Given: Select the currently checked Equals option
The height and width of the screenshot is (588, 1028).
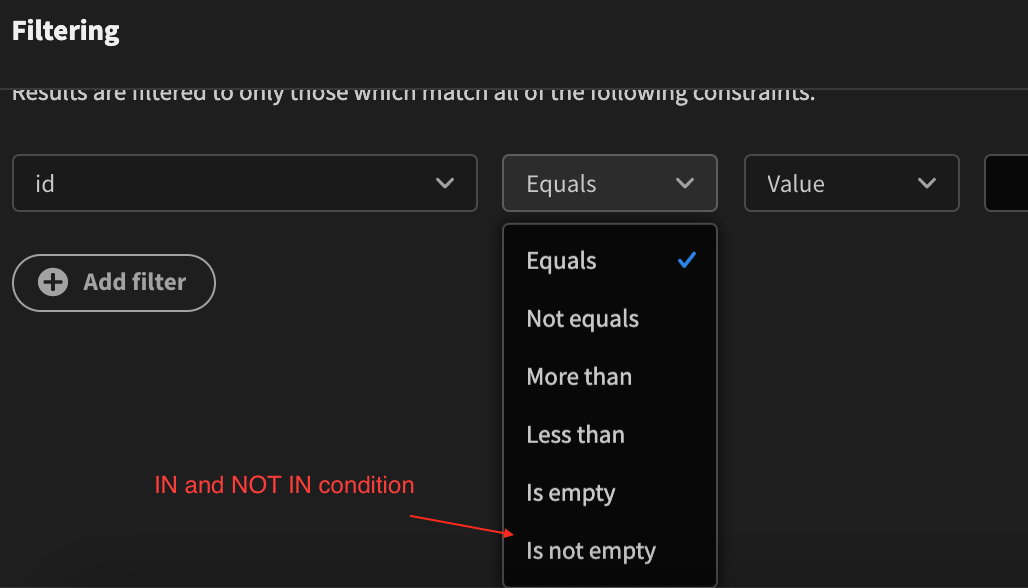Looking at the screenshot, I should (561, 260).
